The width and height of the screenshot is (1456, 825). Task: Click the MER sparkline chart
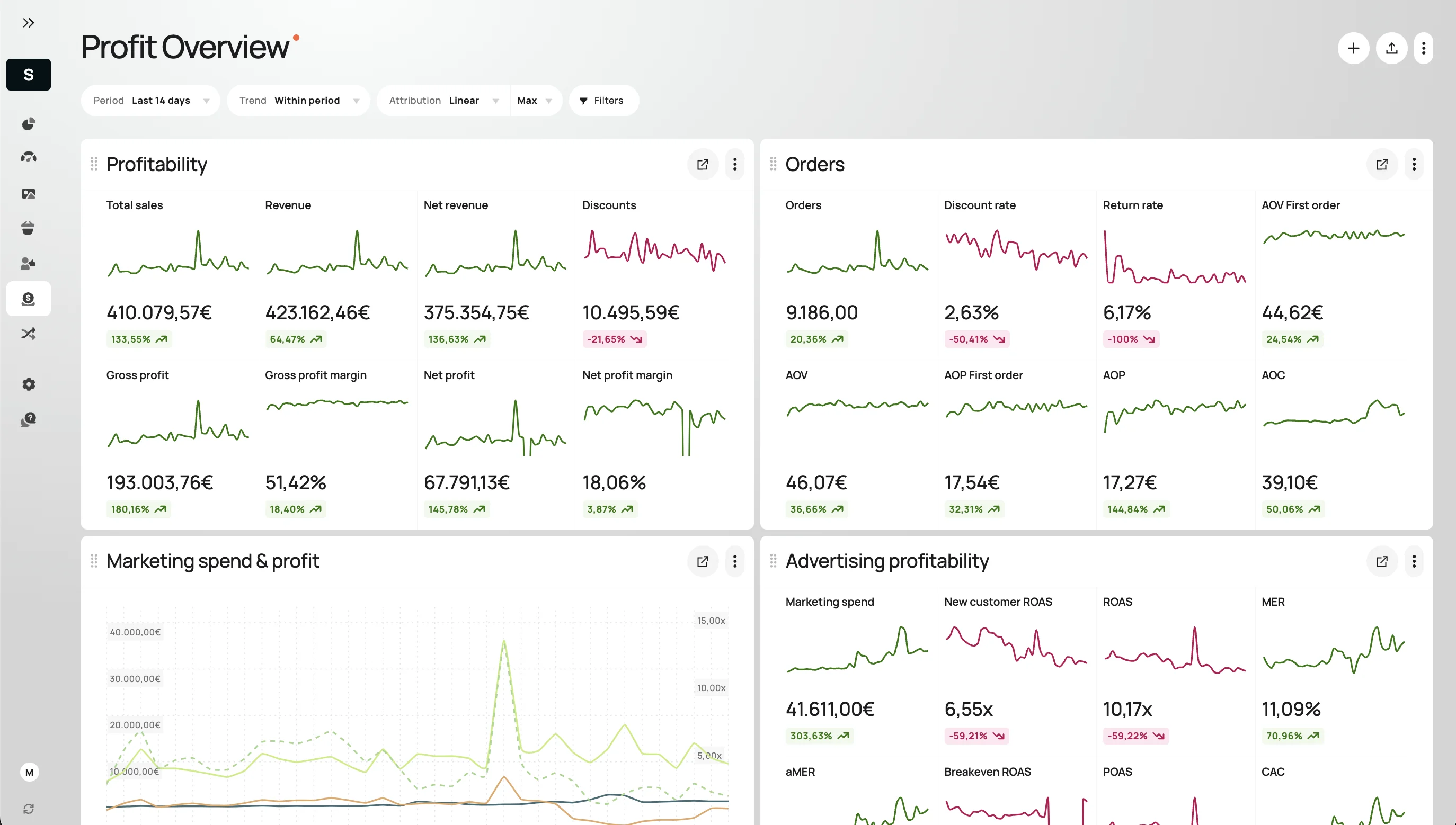[1334, 649]
